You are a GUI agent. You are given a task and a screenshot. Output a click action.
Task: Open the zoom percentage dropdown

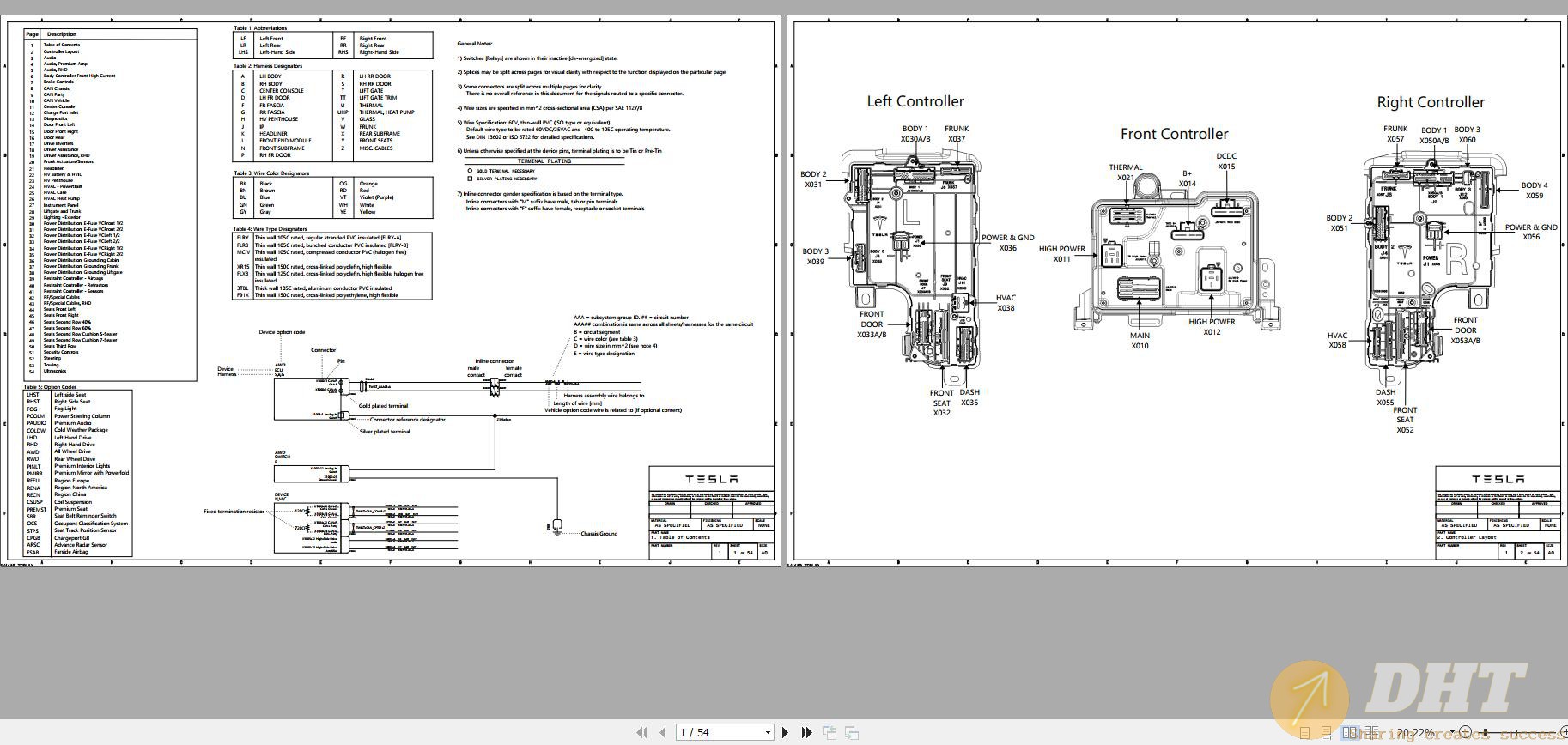click(1452, 732)
